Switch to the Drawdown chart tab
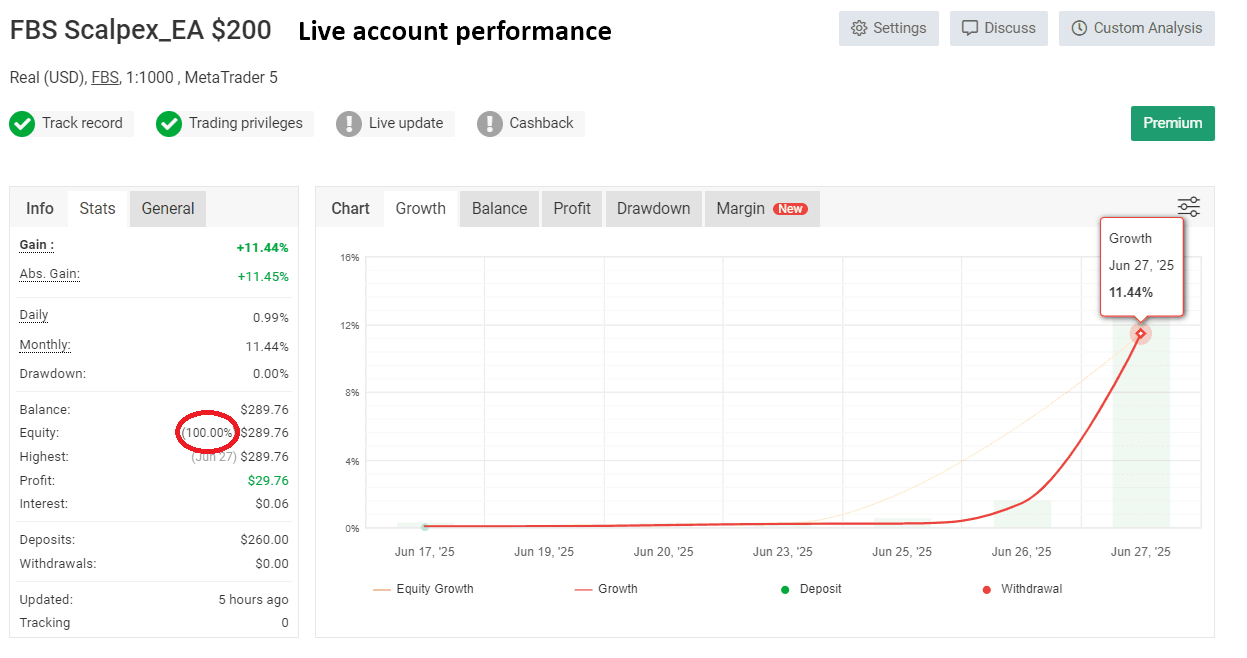 (x=653, y=208)
